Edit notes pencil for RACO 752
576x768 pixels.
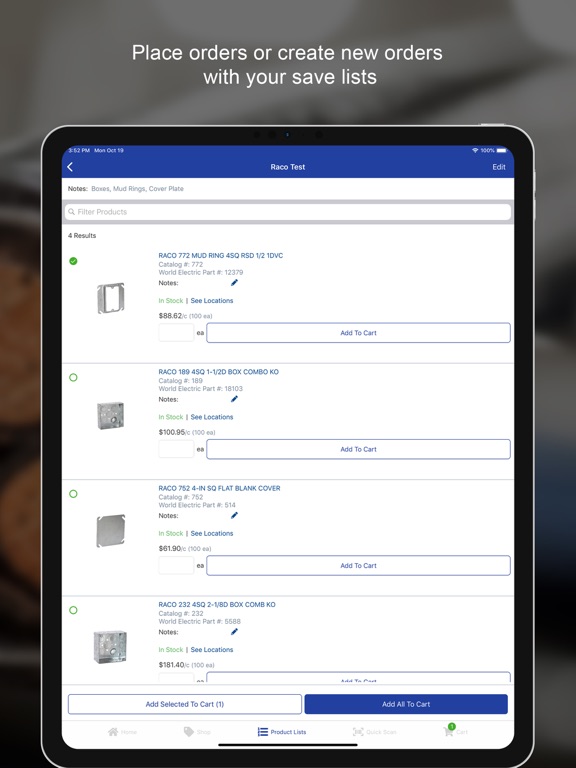(234, 515)
